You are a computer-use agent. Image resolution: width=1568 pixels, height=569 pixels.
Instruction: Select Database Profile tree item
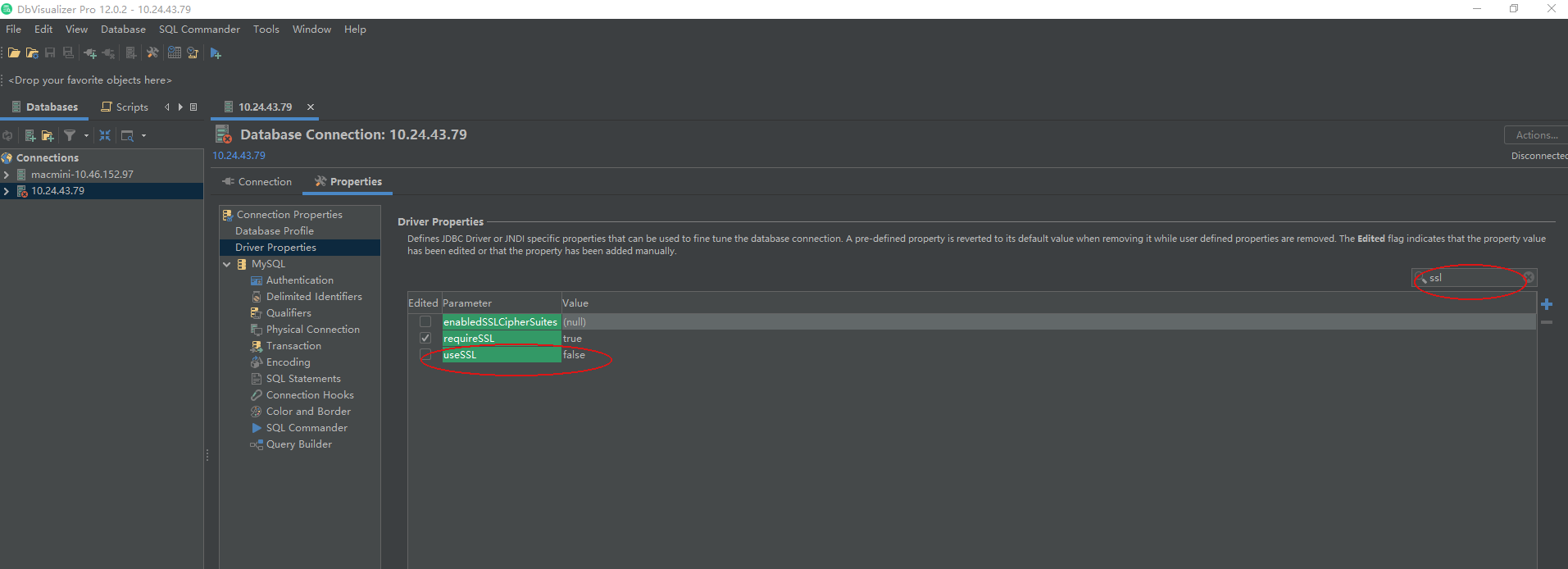coord(275,230)
